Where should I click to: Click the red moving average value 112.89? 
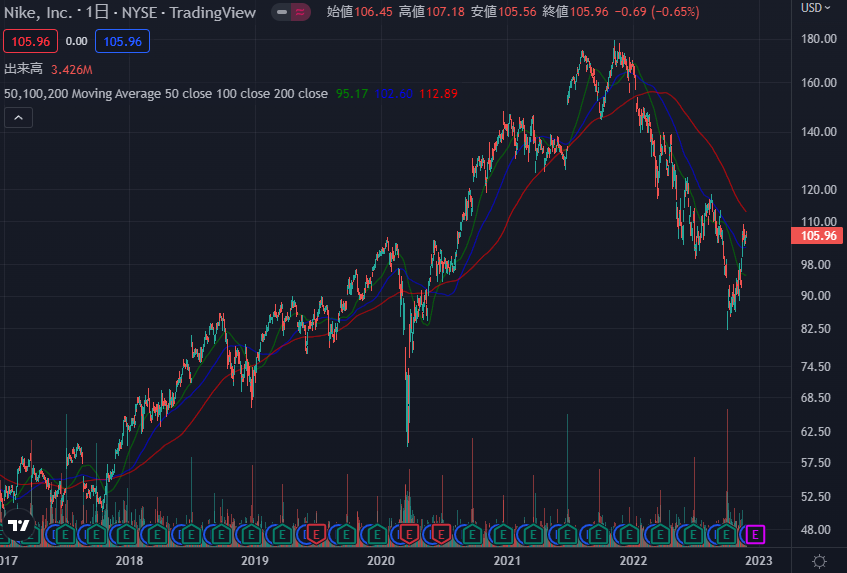(x=438, y=94)
